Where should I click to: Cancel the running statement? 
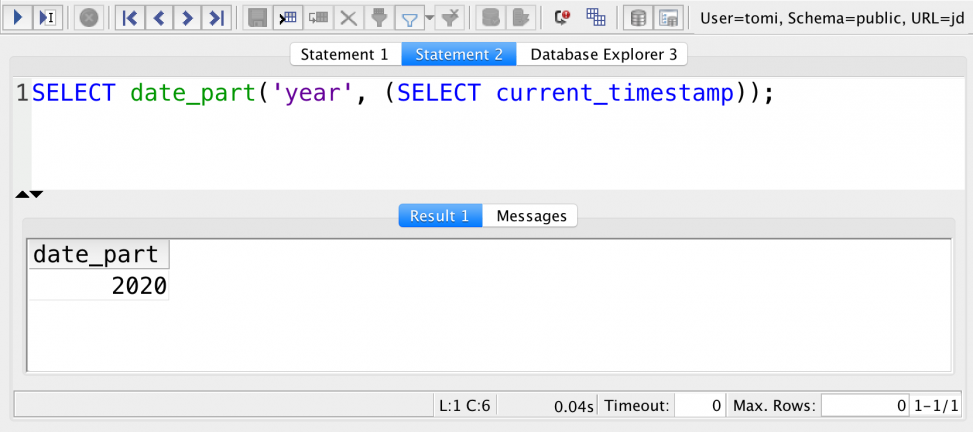click(x=89, y=17)
